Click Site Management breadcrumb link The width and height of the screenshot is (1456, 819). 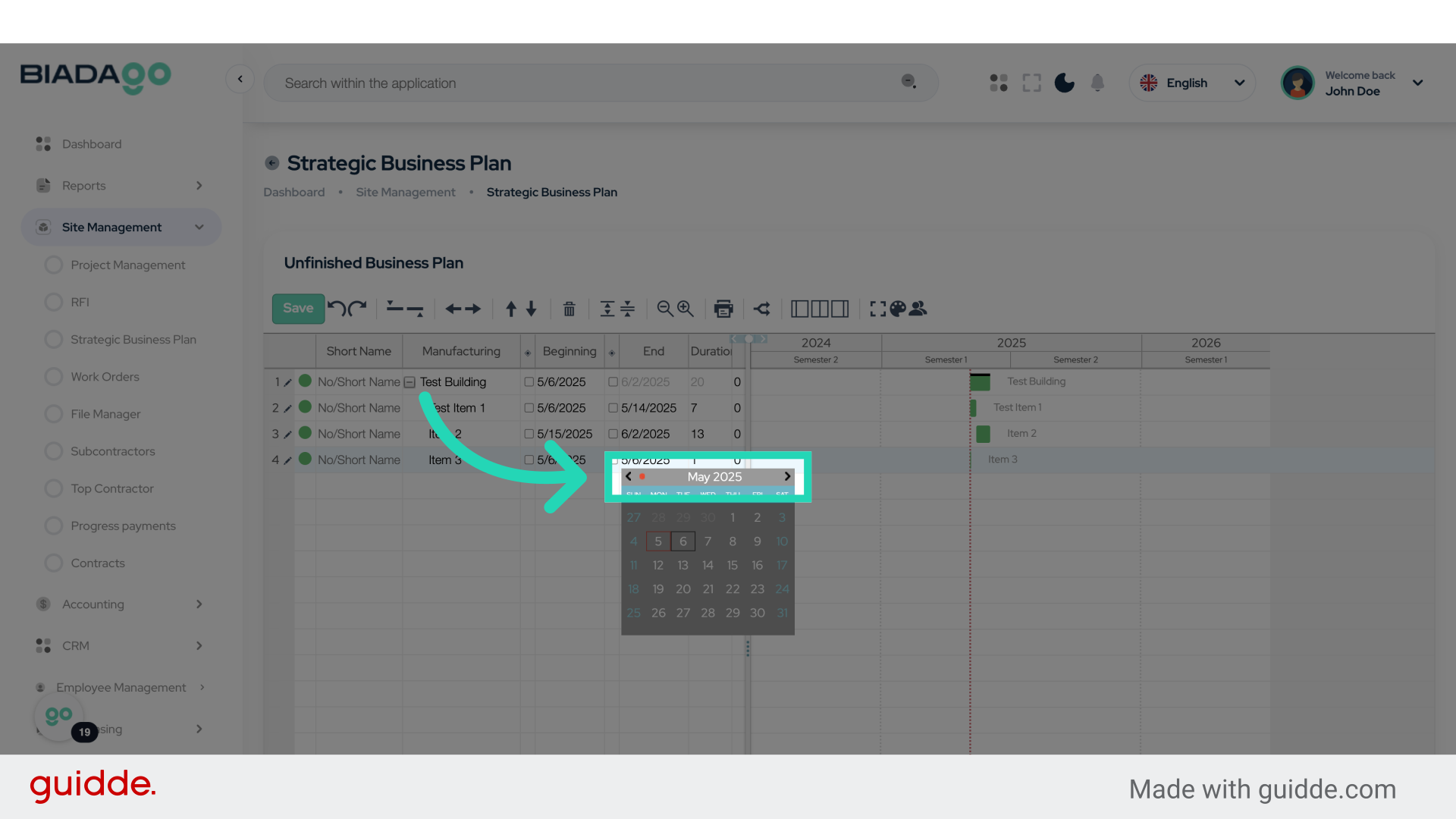[x=406, y=193]
